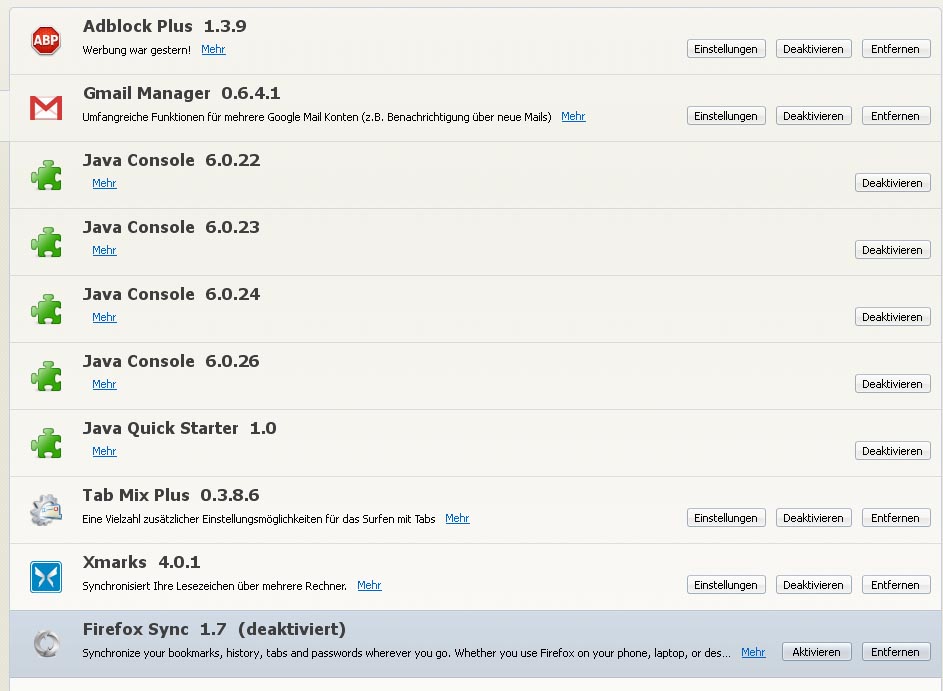Click the Tab Mix Plus gear icon
The width and height of the screenshot is (943, 691).
coord(46,510)
